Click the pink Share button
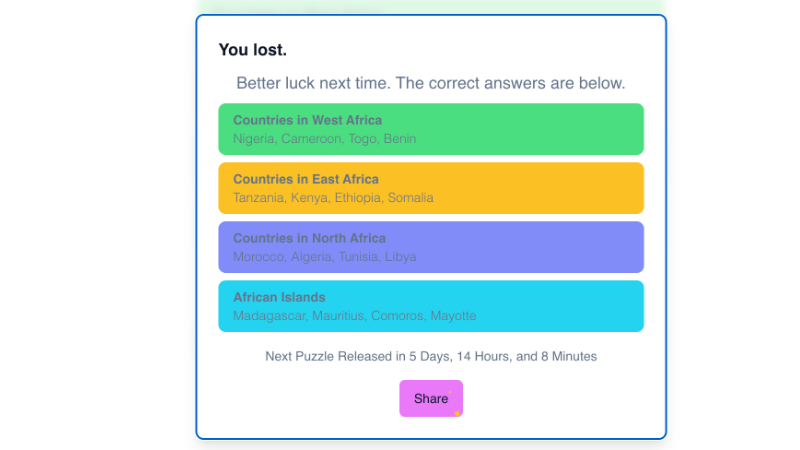Screen dimensions: 800x450 (430, 398)
